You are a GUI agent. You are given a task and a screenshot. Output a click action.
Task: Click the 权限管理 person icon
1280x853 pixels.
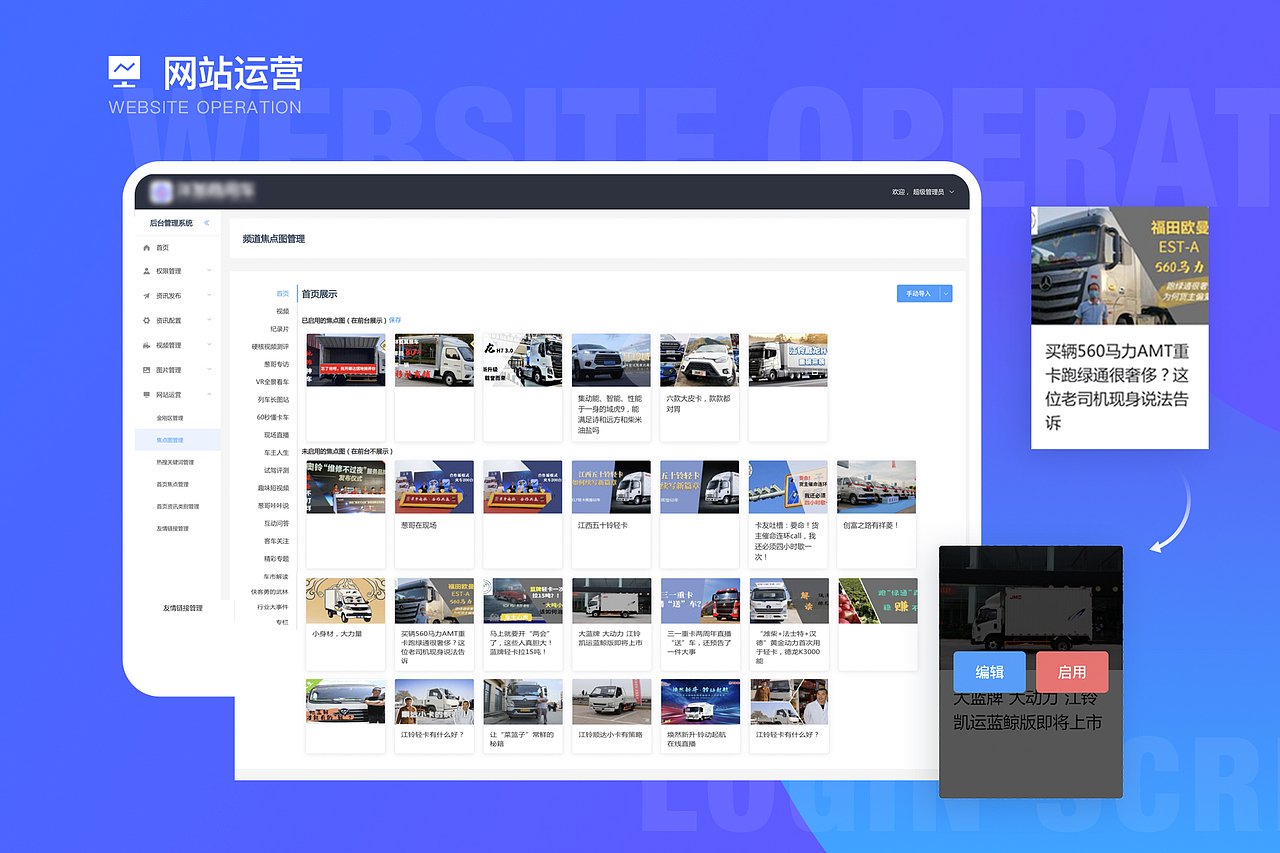[x=147, y=271]
